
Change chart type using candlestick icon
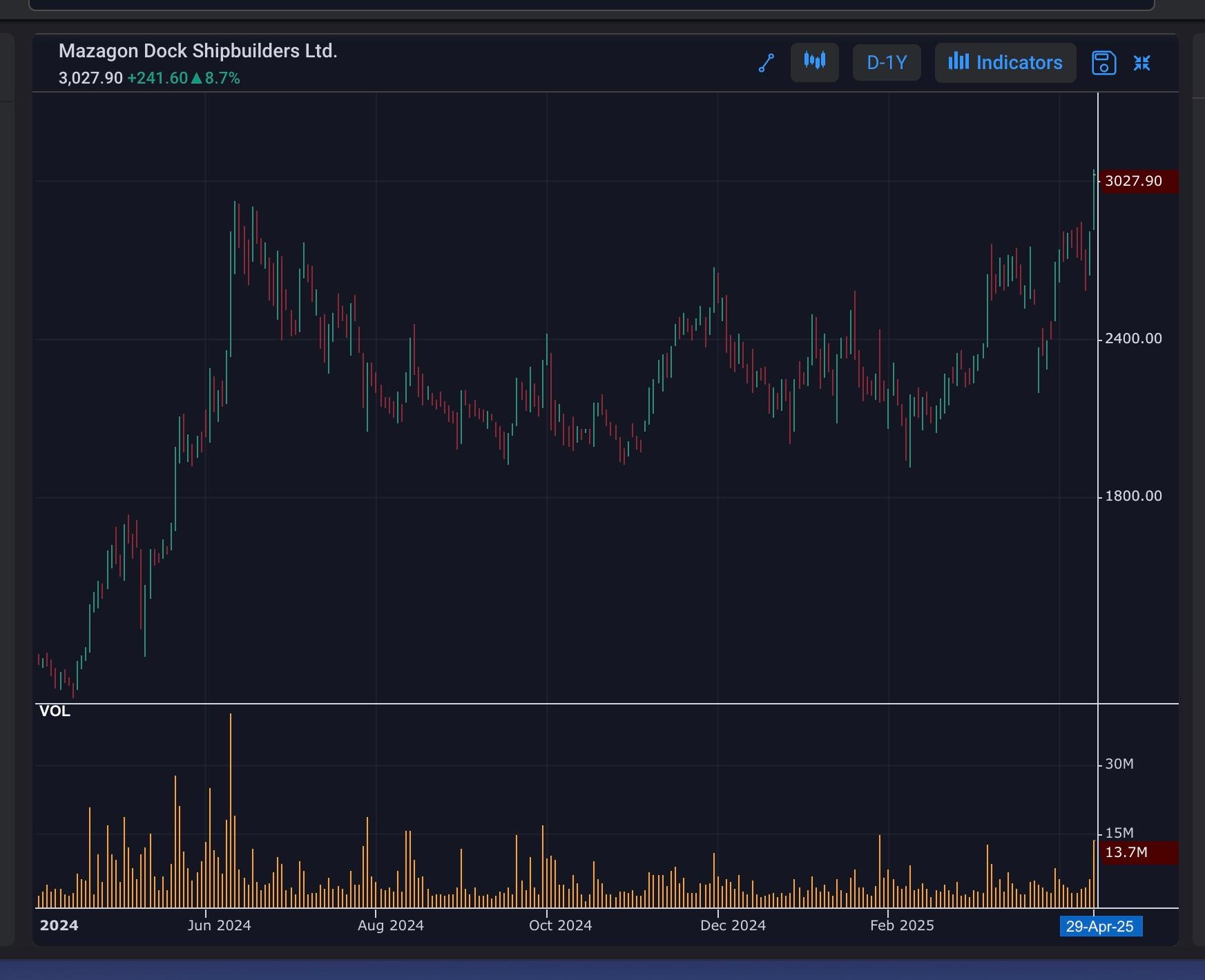(x=815, y=62)
